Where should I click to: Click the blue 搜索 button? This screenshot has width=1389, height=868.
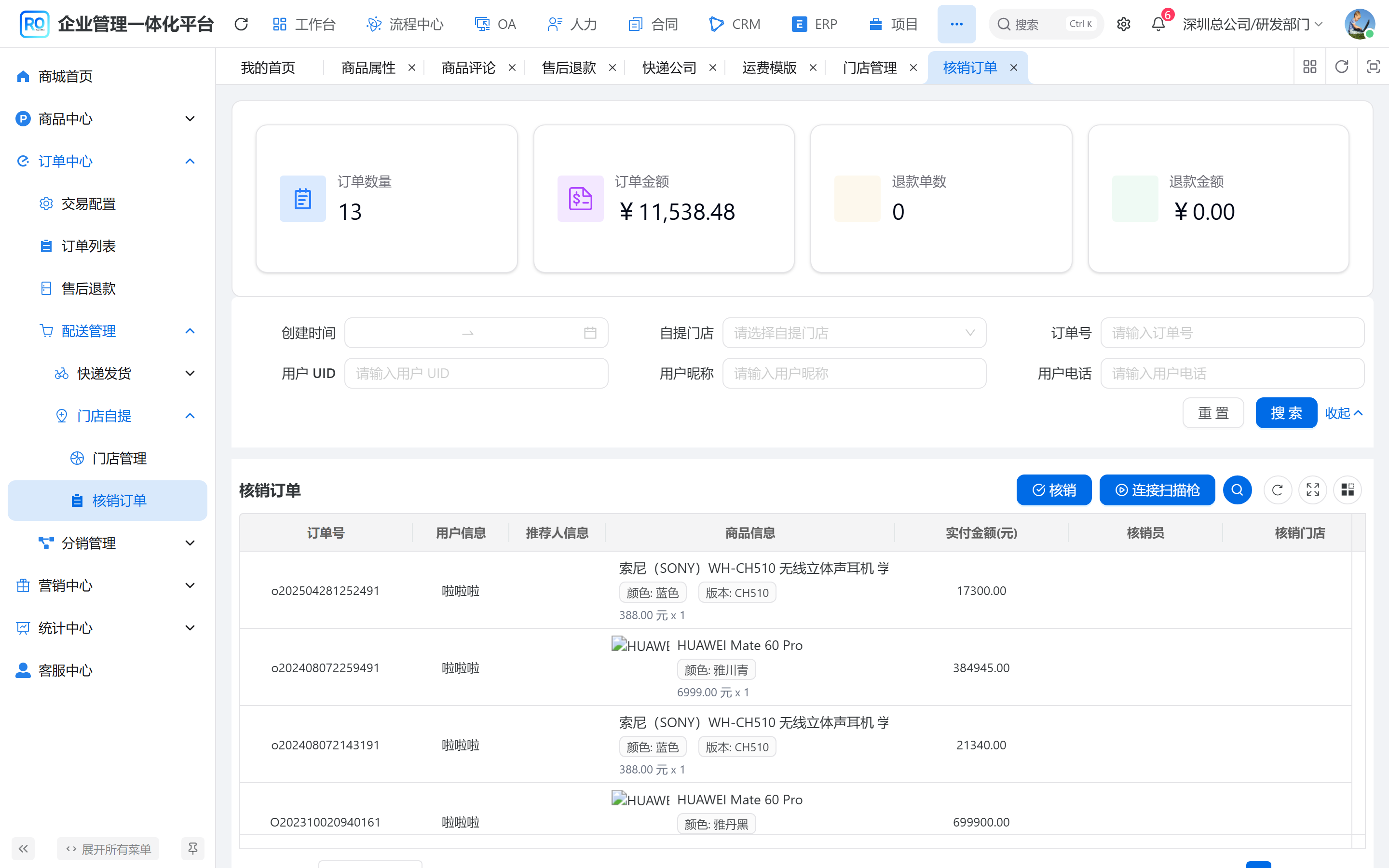1286,413
